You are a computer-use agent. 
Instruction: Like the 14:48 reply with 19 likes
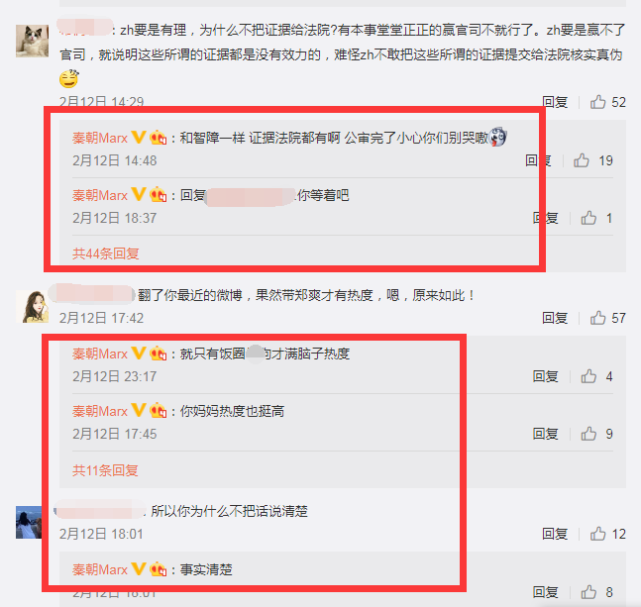click(x=581, y=161)
